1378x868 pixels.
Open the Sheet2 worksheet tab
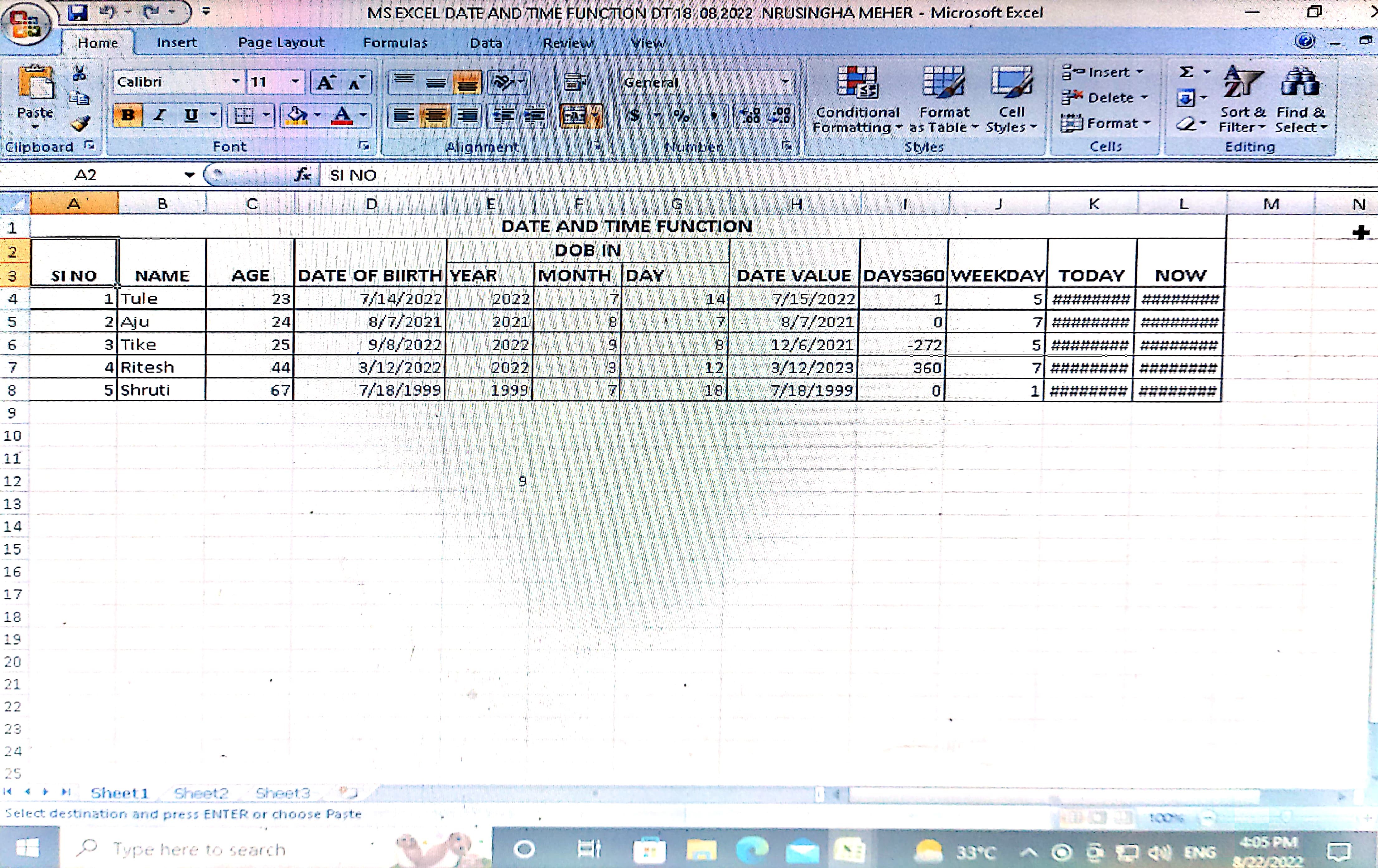[201, 793]
